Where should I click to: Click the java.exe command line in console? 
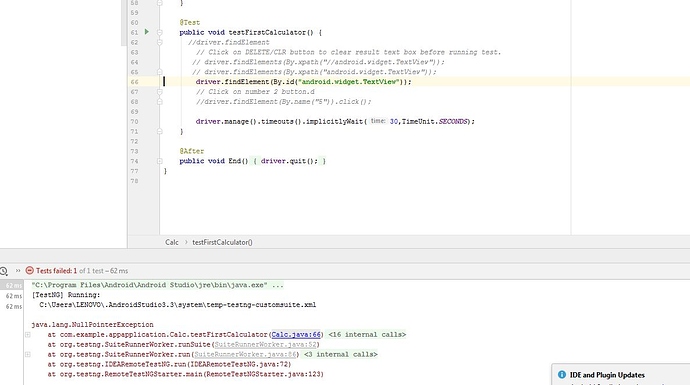tap(158, 285)
